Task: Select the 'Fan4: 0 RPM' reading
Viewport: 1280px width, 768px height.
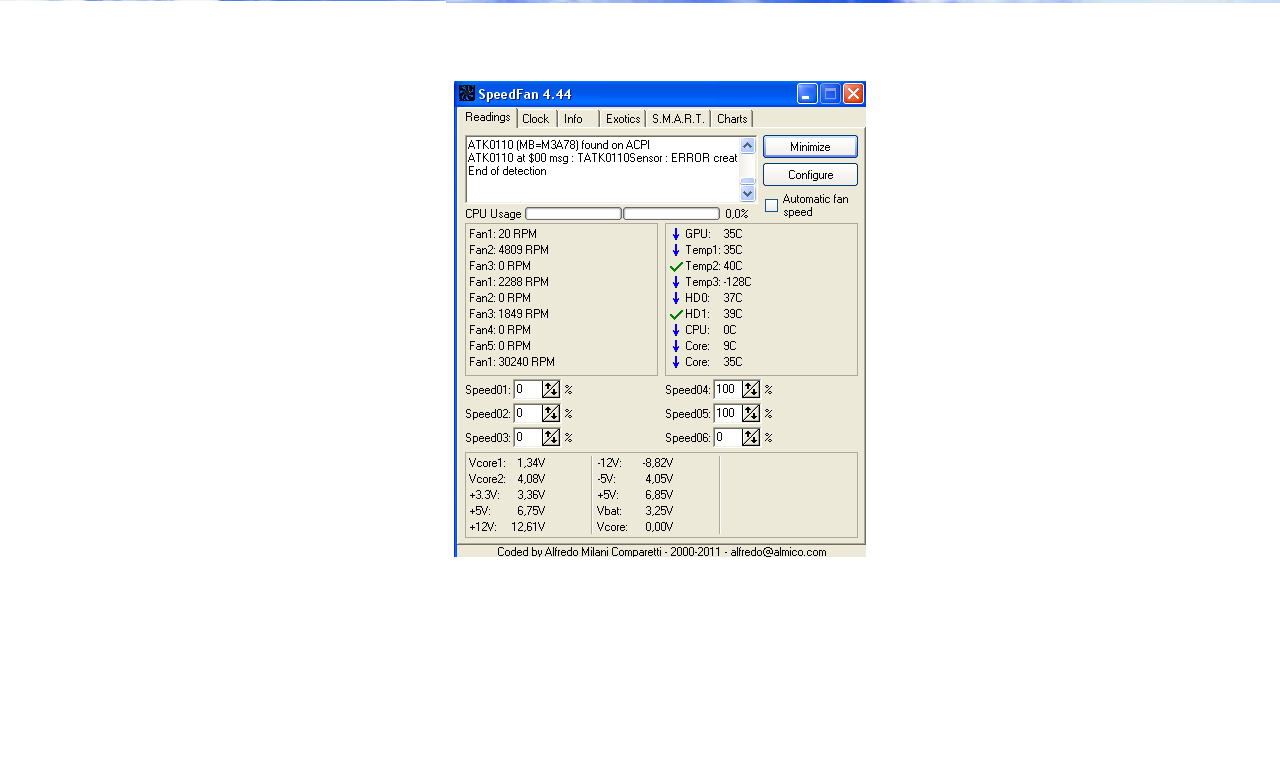Action: 500,330
